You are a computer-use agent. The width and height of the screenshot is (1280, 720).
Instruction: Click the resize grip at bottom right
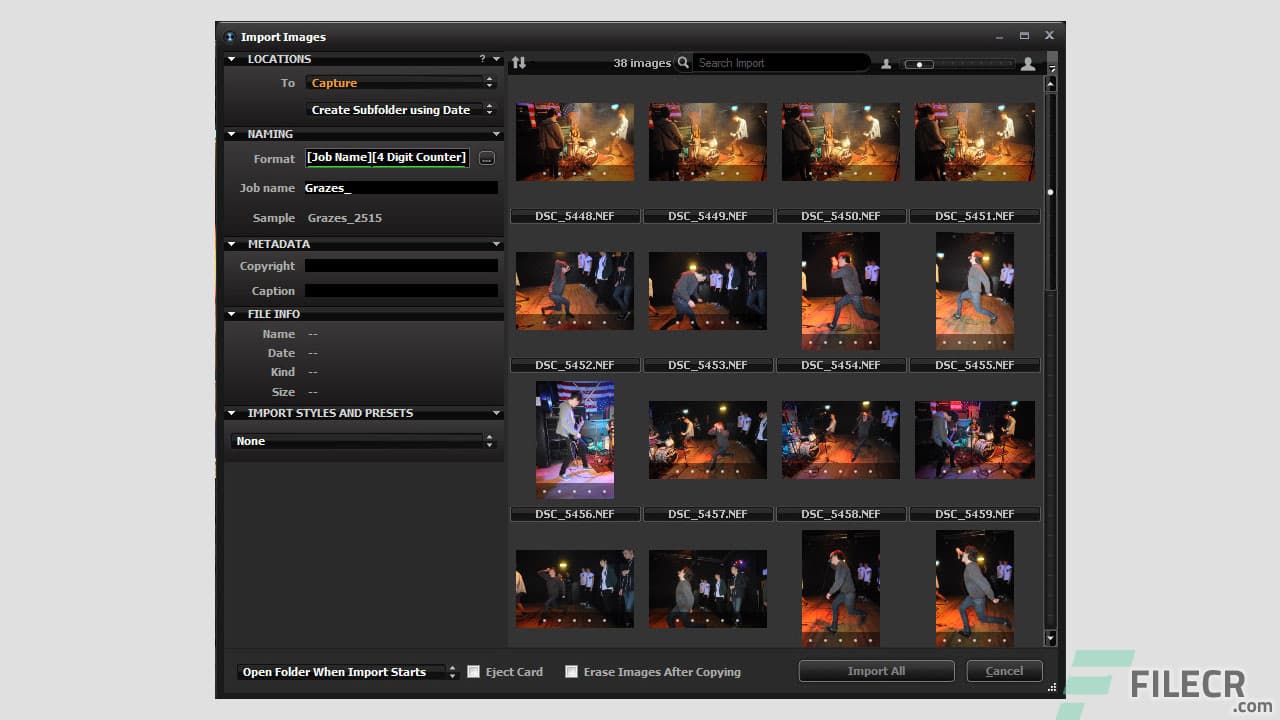click(x=1052, y=689)
